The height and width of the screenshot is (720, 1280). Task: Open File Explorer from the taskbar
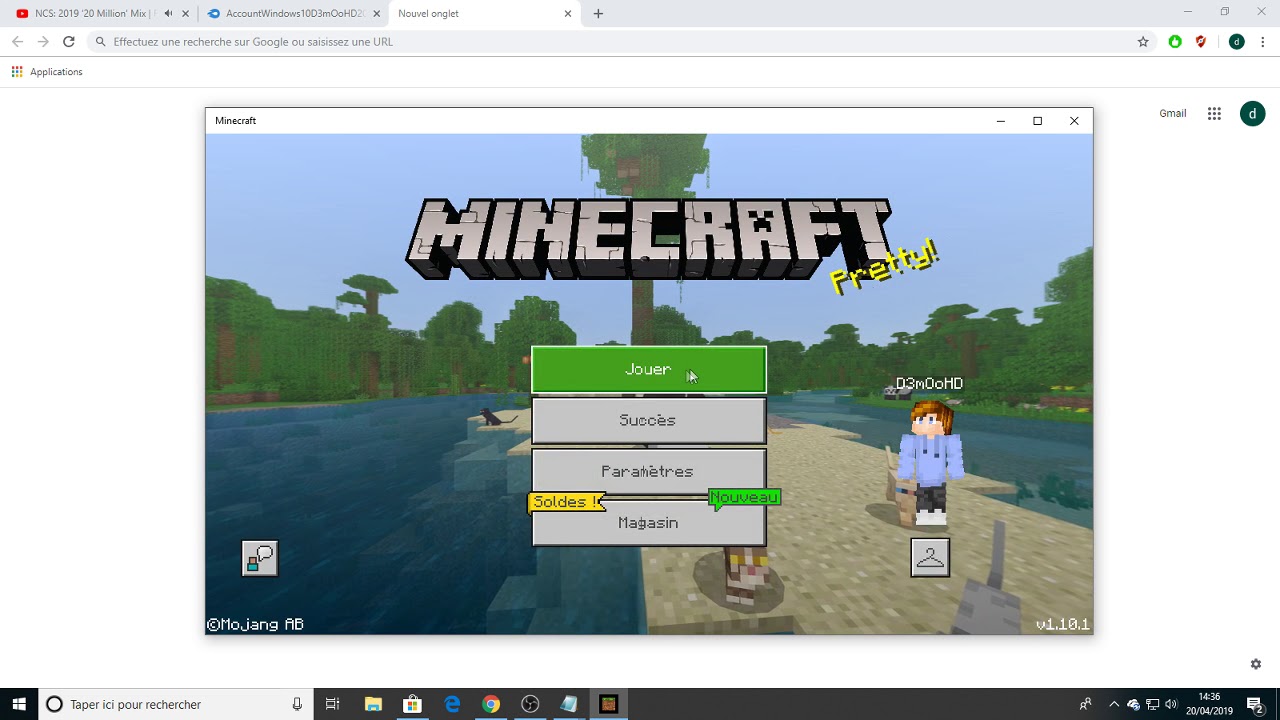click(373, 704)
